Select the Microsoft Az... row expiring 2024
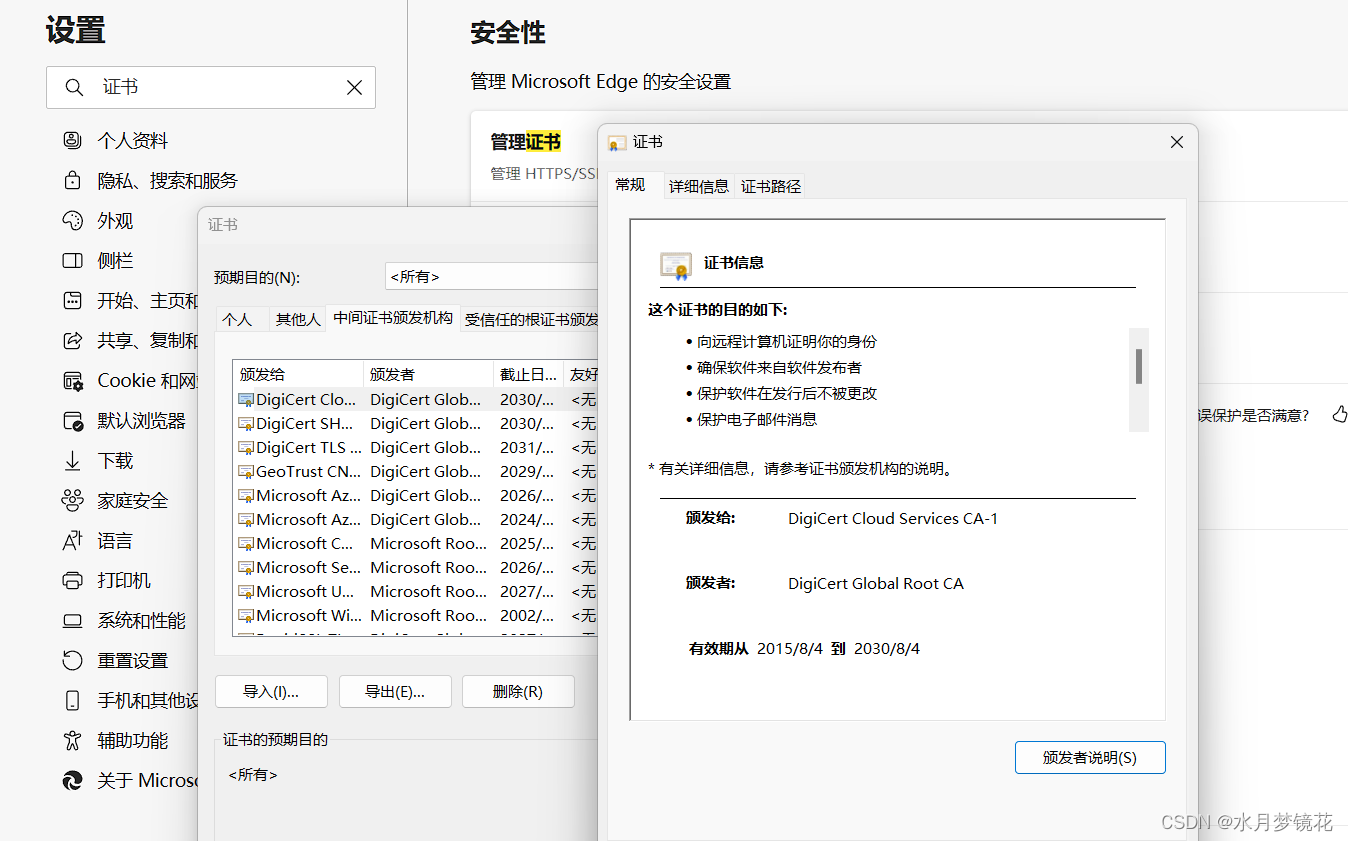The height and width of the screenshot is (841, 1348). click(x=415, y=520)
